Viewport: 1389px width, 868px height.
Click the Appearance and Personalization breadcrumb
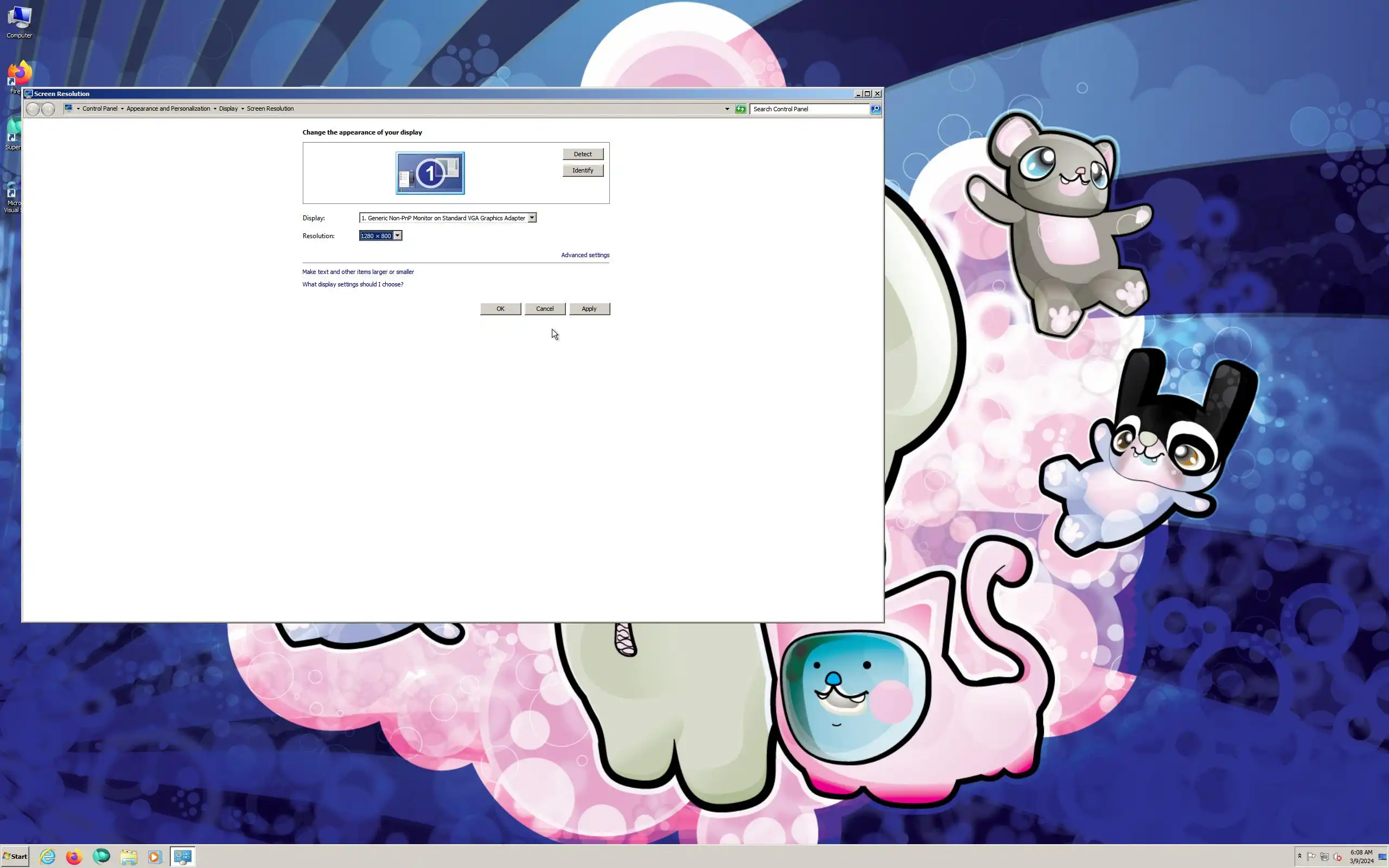[168, 108]
